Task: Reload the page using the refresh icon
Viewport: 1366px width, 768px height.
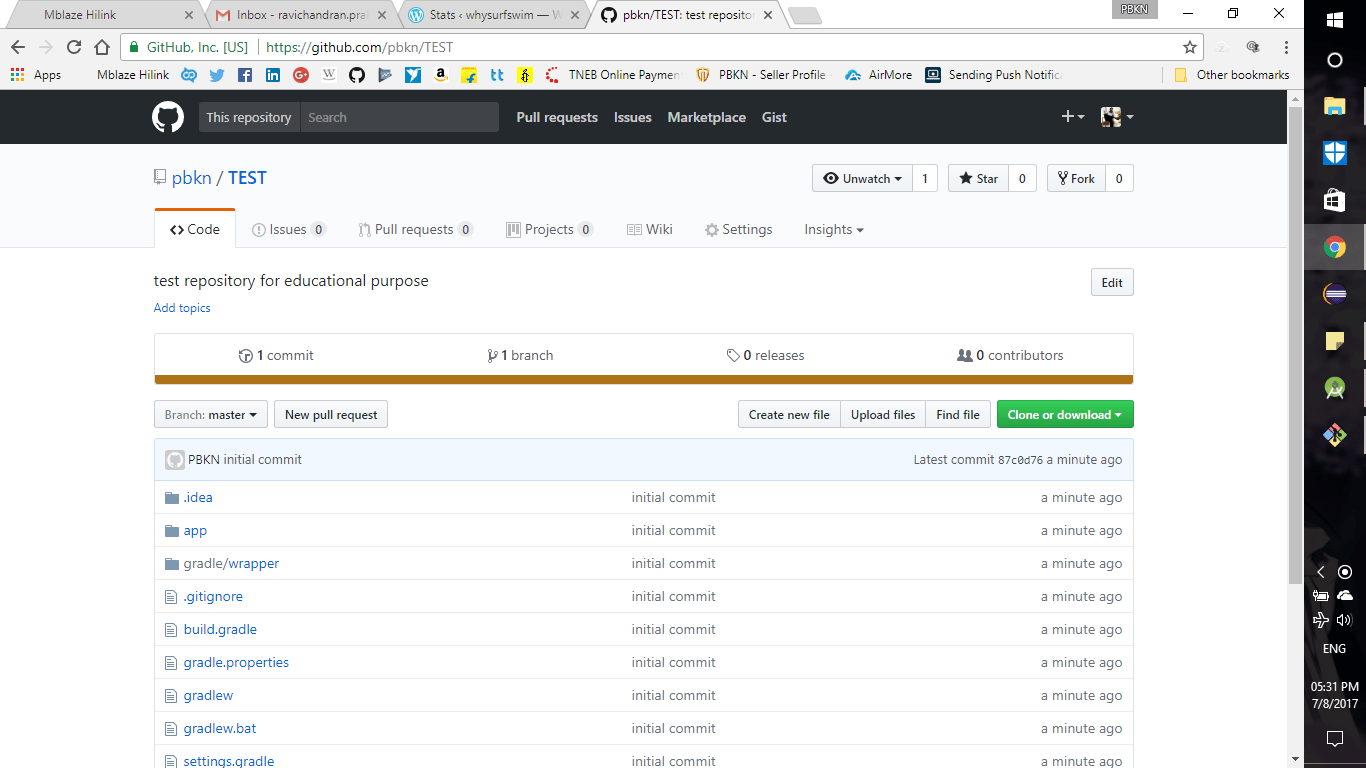Action: (x=74, y=47)
